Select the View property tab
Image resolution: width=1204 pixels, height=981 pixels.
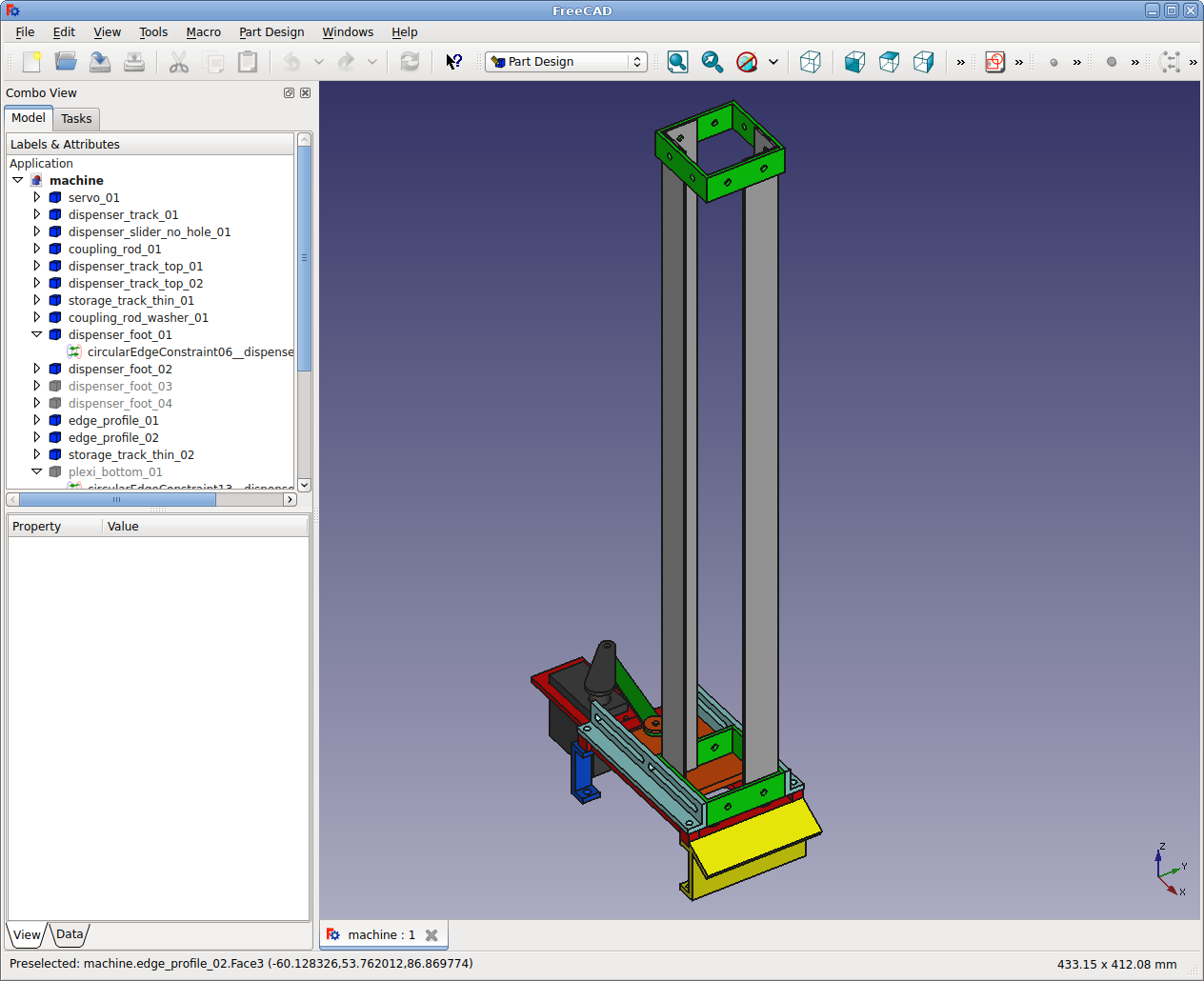pos(27,934)
